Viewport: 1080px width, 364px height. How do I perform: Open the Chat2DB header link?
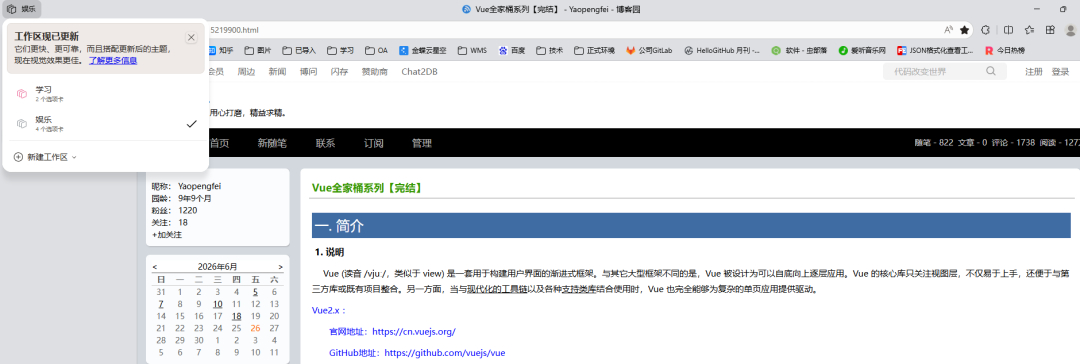point(419,72)
